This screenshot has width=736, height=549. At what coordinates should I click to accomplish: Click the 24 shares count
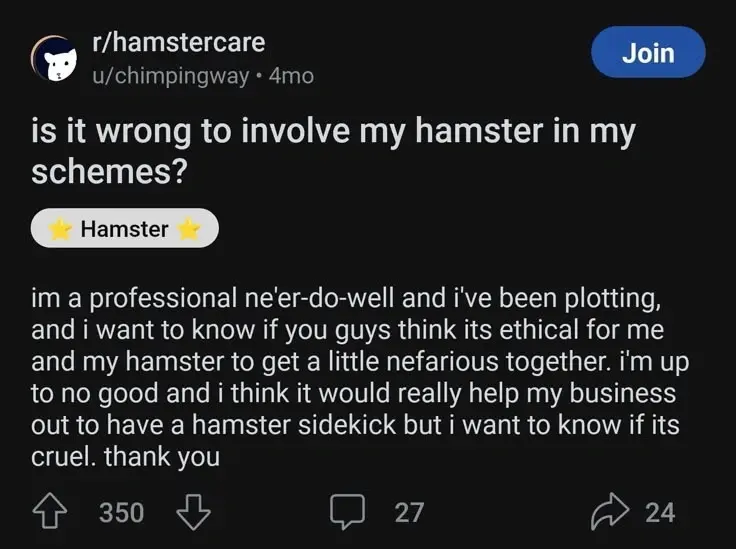(x=660, y=512)
